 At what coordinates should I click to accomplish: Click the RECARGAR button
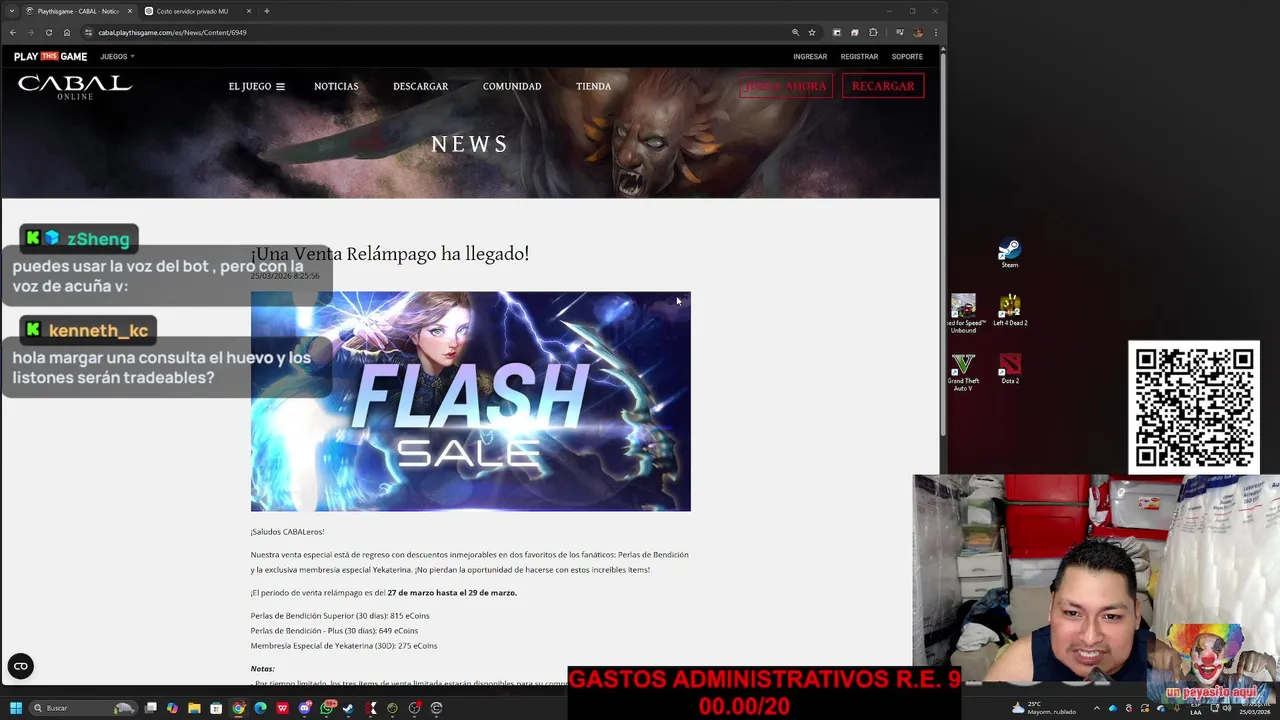pyautogui.click(x=883, y=86)
